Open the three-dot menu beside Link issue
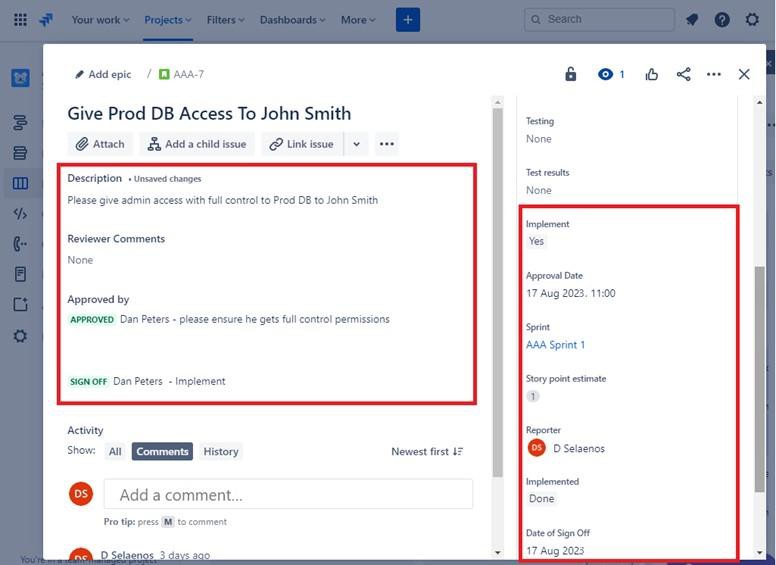This screenshot has height=565, width=776. click(387, 144)
